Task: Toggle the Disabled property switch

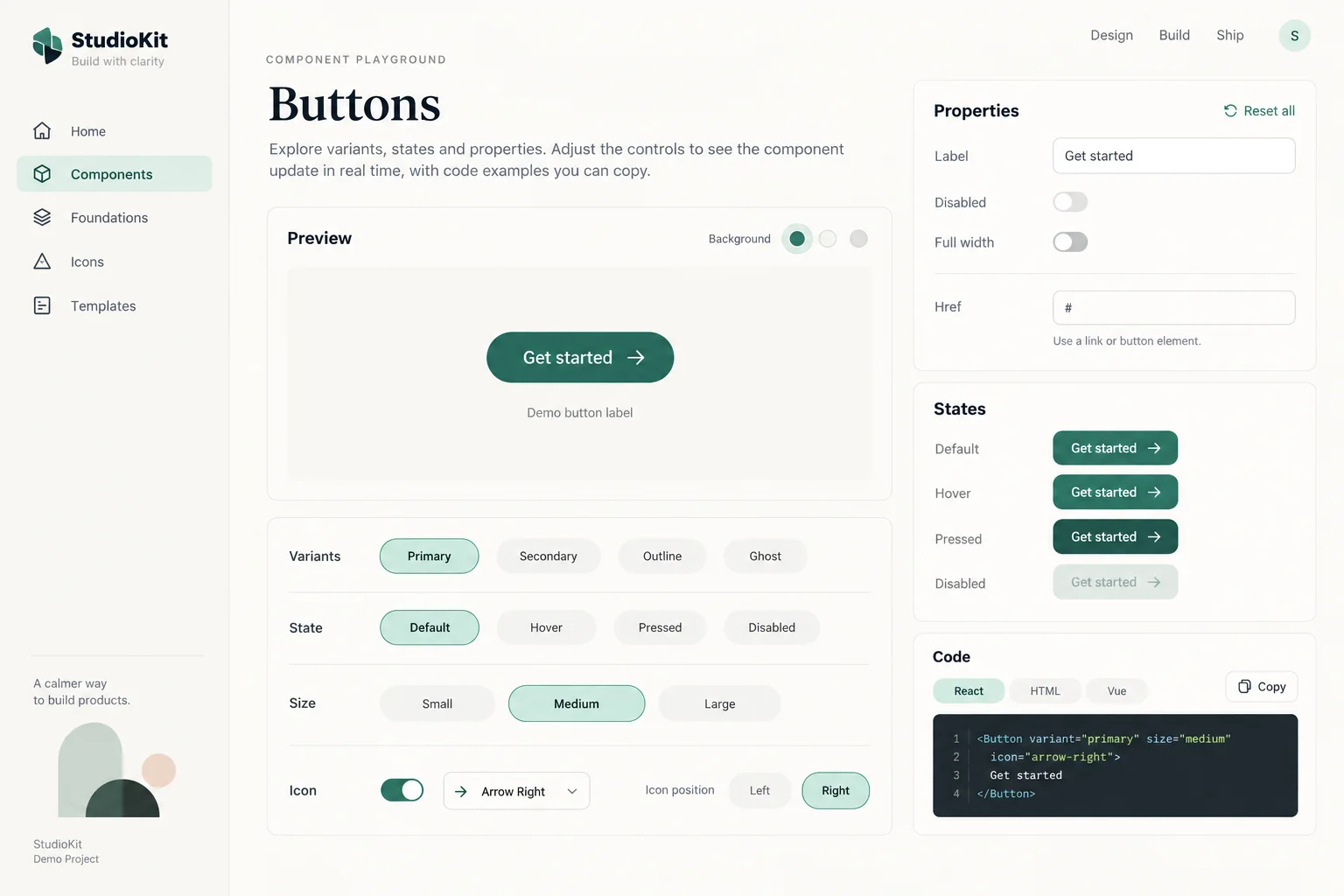Action: point(1070,202)
